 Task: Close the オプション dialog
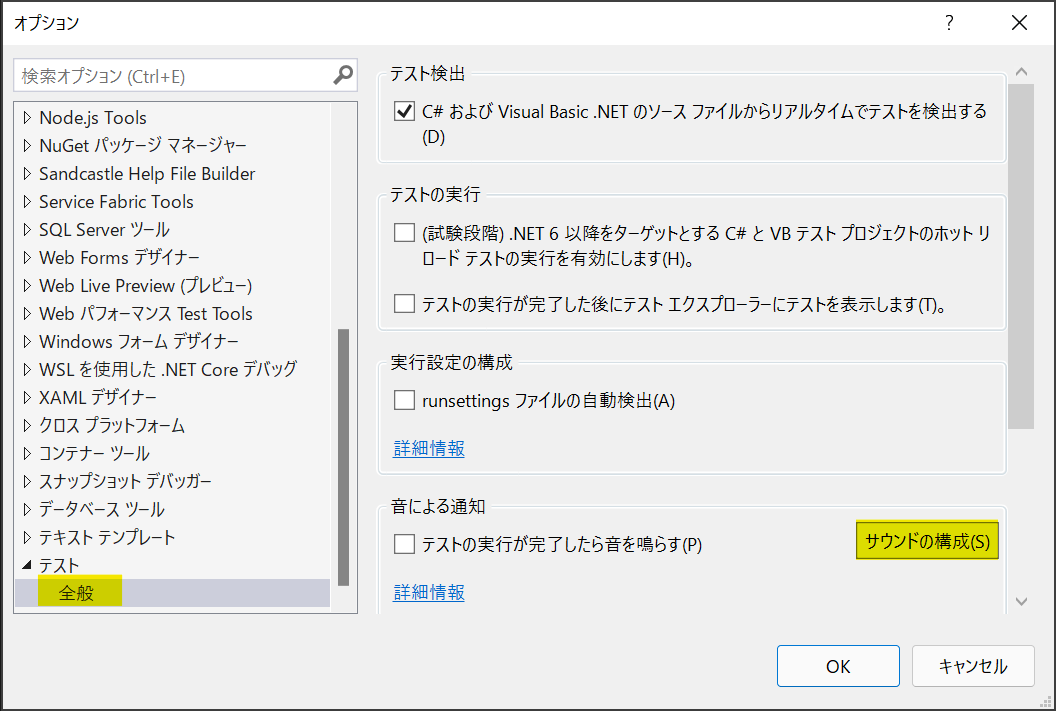click(1020, 23)
